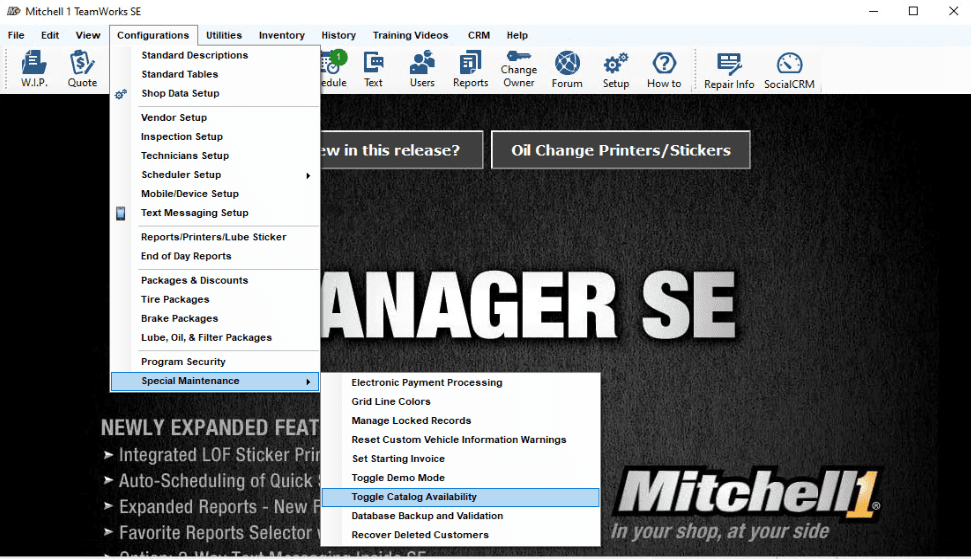Choose Standard Tables menu entry
This screenshot has width=971, height=559.
click(180, 74)
